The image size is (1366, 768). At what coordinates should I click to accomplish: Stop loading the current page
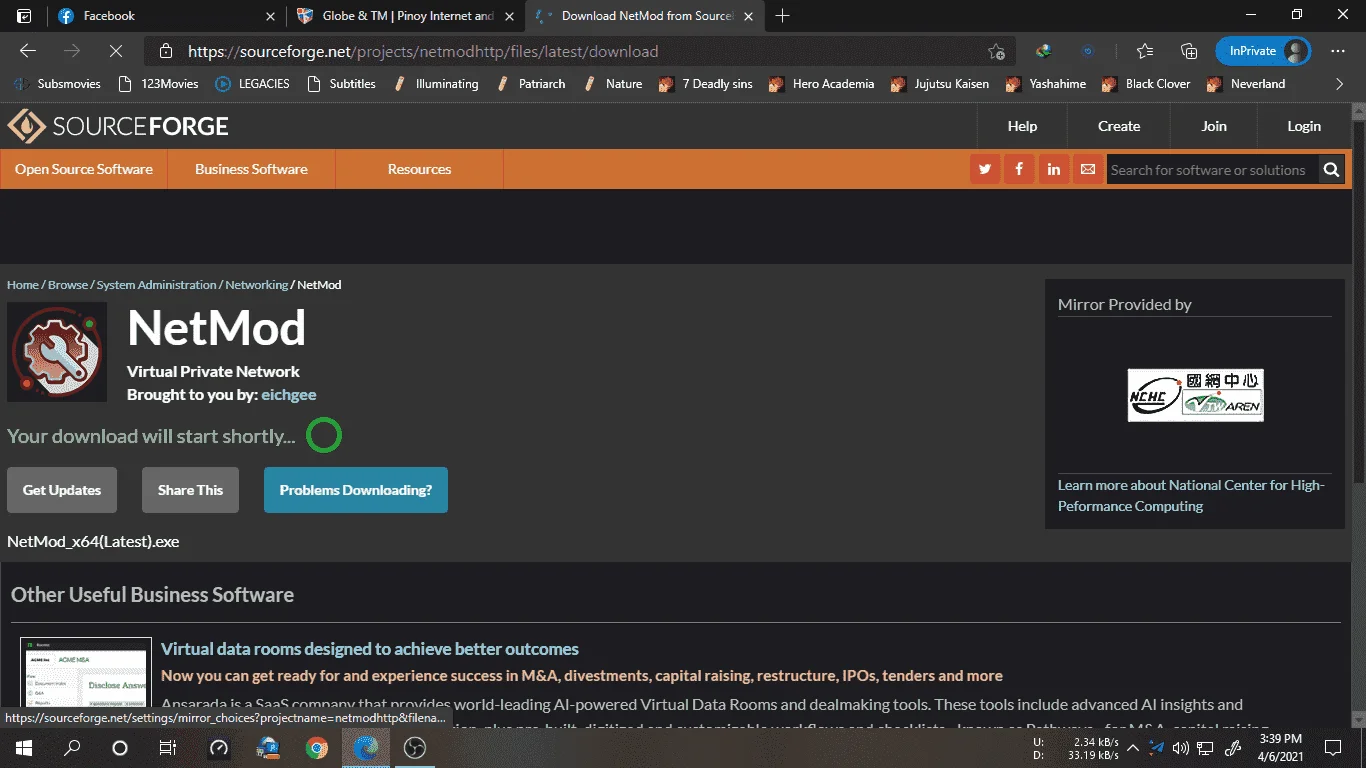116,51
